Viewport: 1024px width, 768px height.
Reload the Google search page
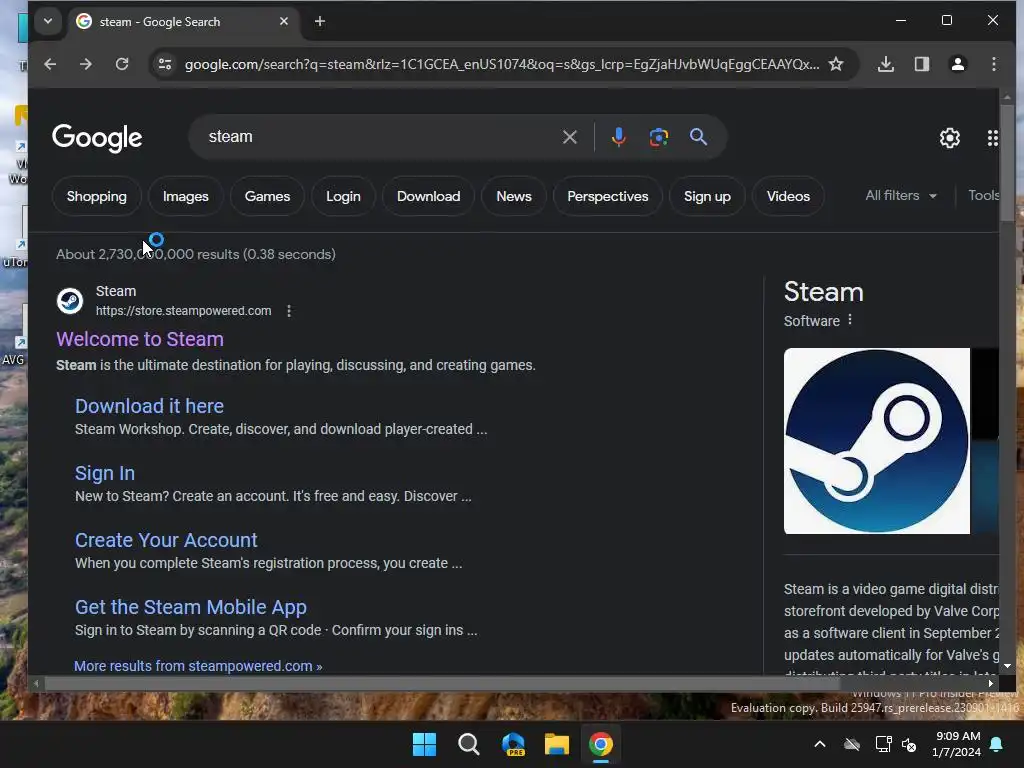pyautogui.click(x=121, y=64)
